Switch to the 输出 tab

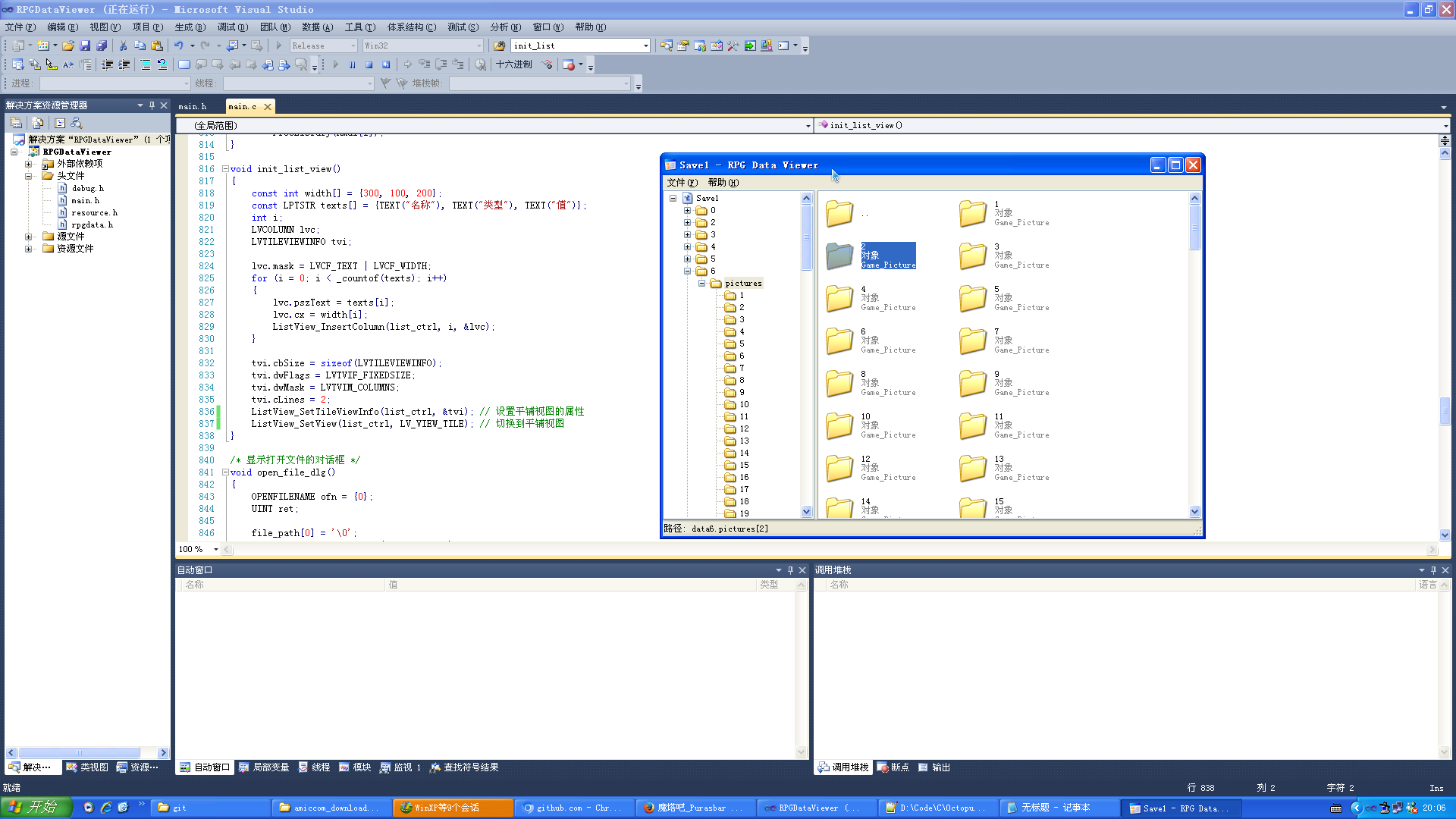coord(934,767)
